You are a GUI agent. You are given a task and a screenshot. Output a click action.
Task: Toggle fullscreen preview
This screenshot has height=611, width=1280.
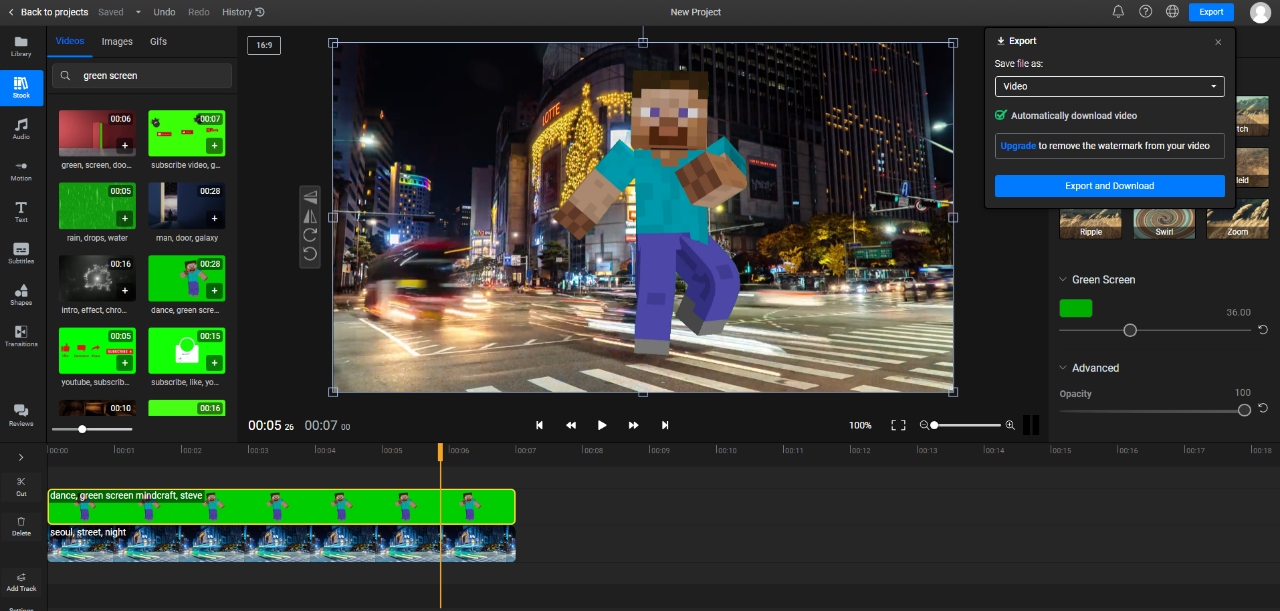[898, 425]
